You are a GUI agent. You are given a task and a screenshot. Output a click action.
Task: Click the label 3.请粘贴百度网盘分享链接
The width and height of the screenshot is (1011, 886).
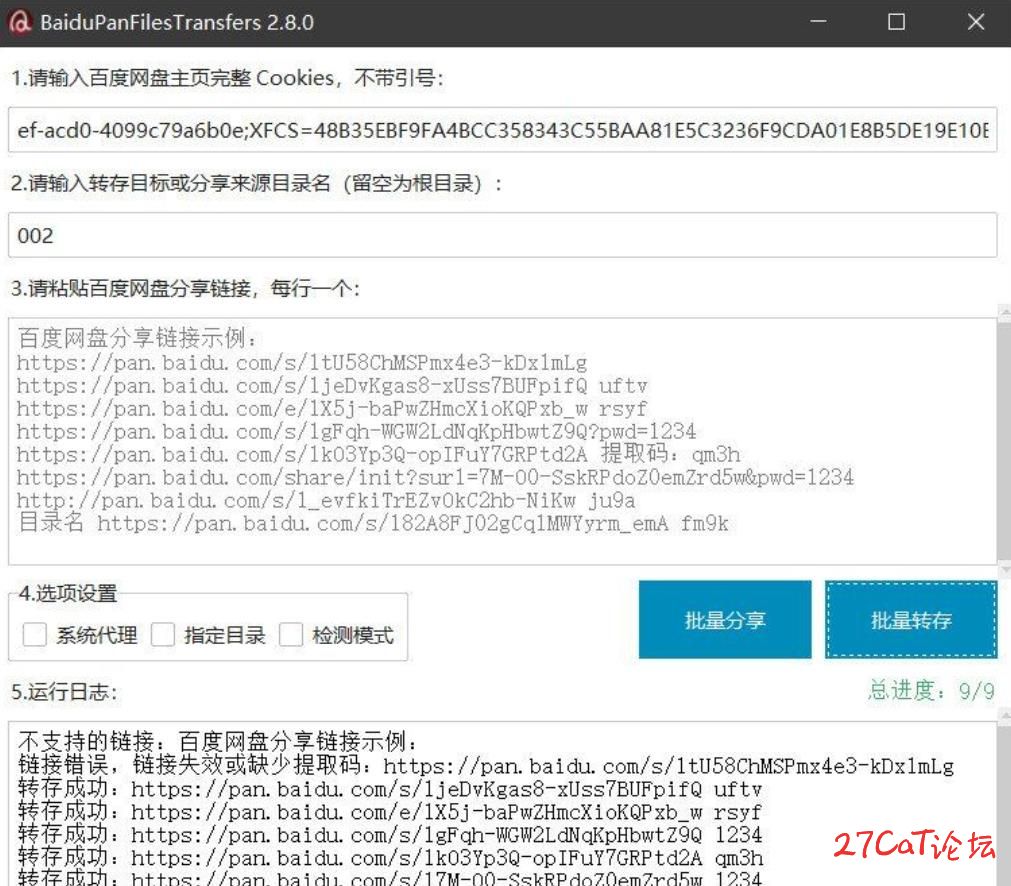pos(186,288)
